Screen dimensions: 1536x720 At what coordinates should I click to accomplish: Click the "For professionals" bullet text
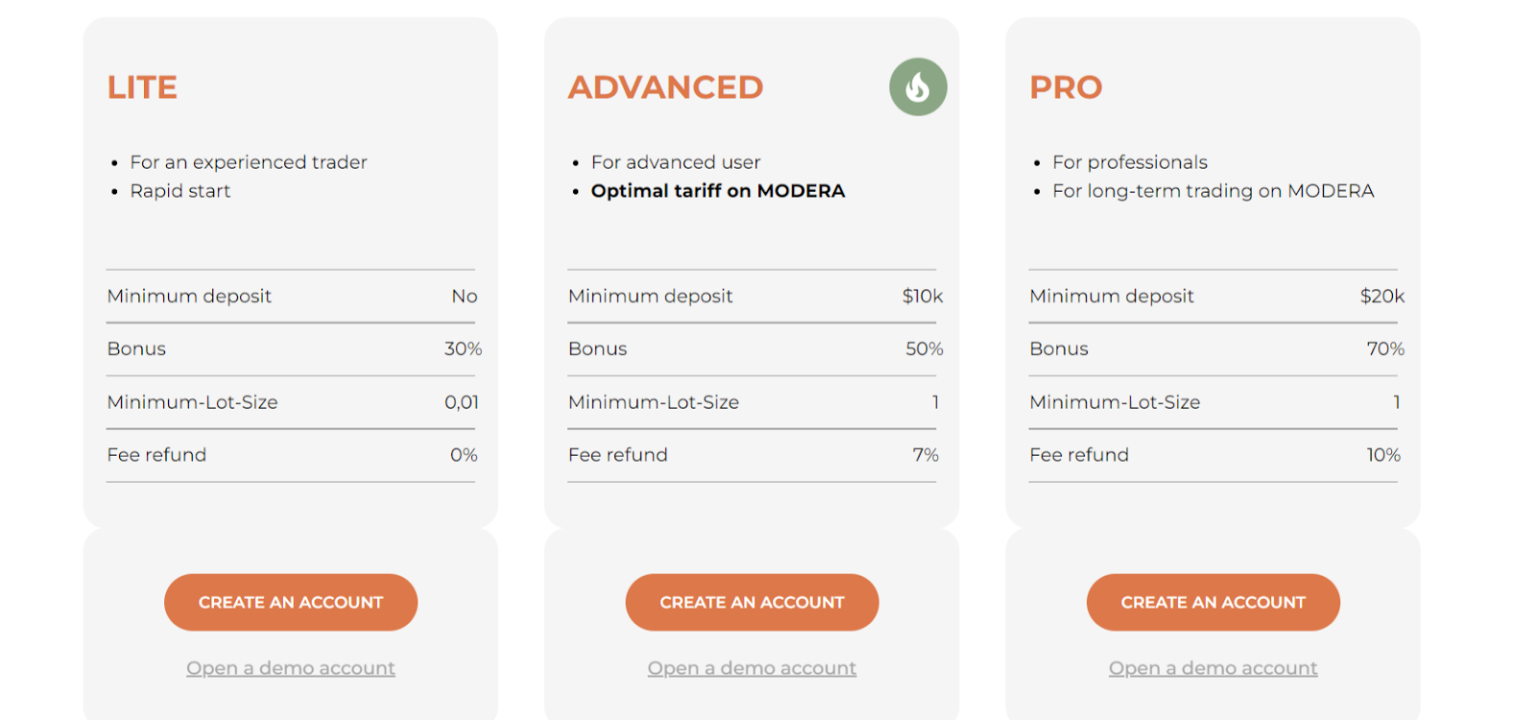(x=1129, y=162)
